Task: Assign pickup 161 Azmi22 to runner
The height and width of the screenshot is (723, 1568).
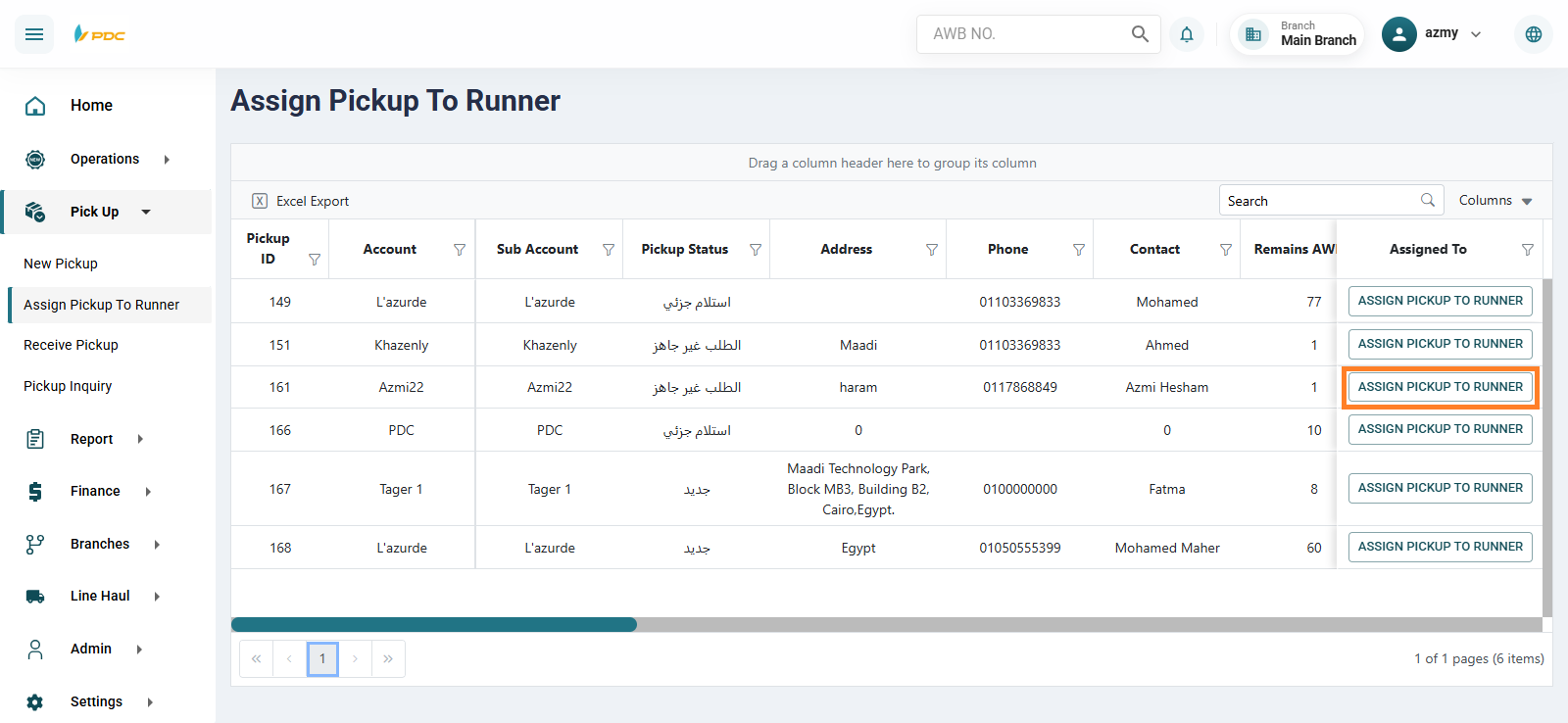Action: coord(1440,387)
